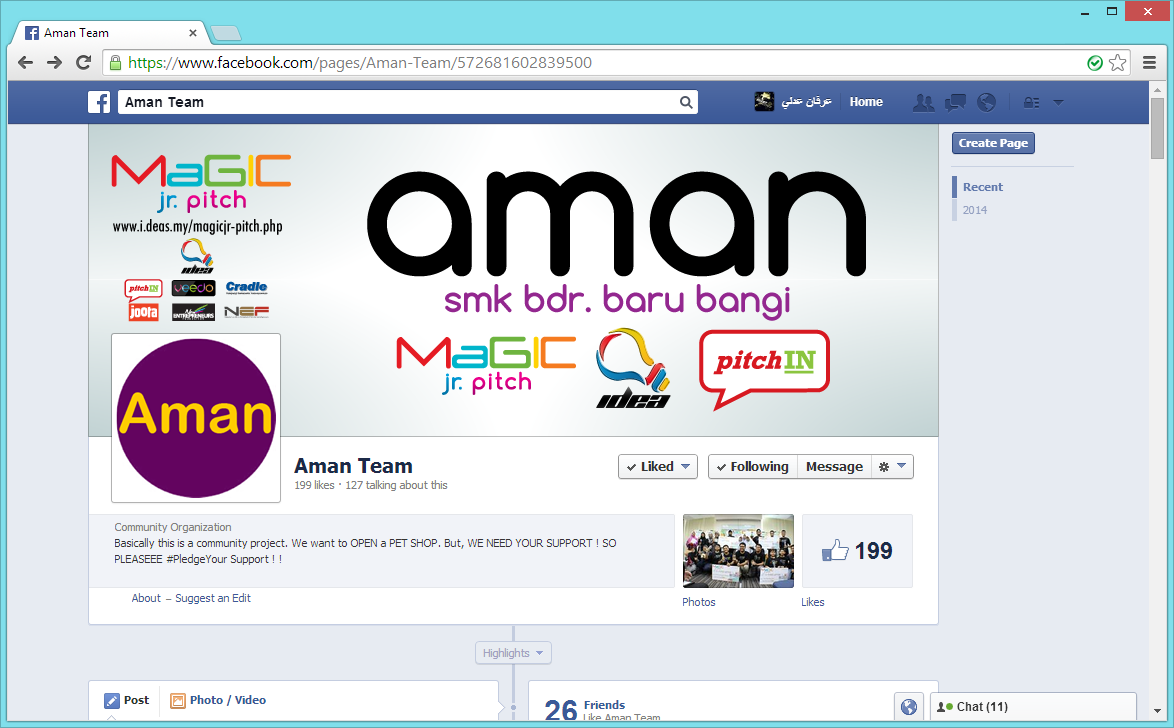Open the Likes link

pos(812,602)
